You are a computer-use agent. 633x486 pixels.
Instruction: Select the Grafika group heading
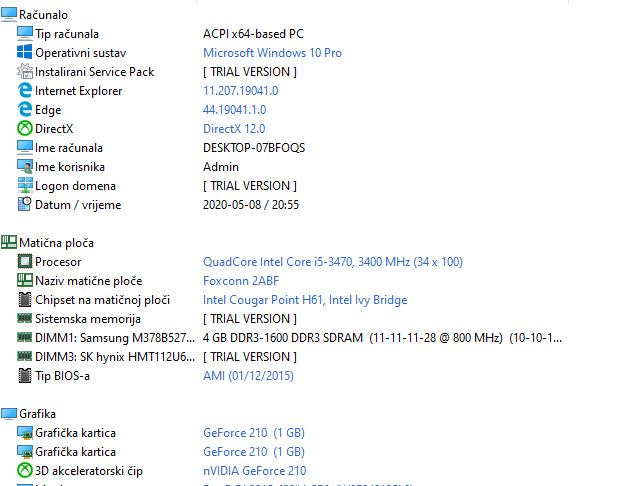[x=37, y=414]
